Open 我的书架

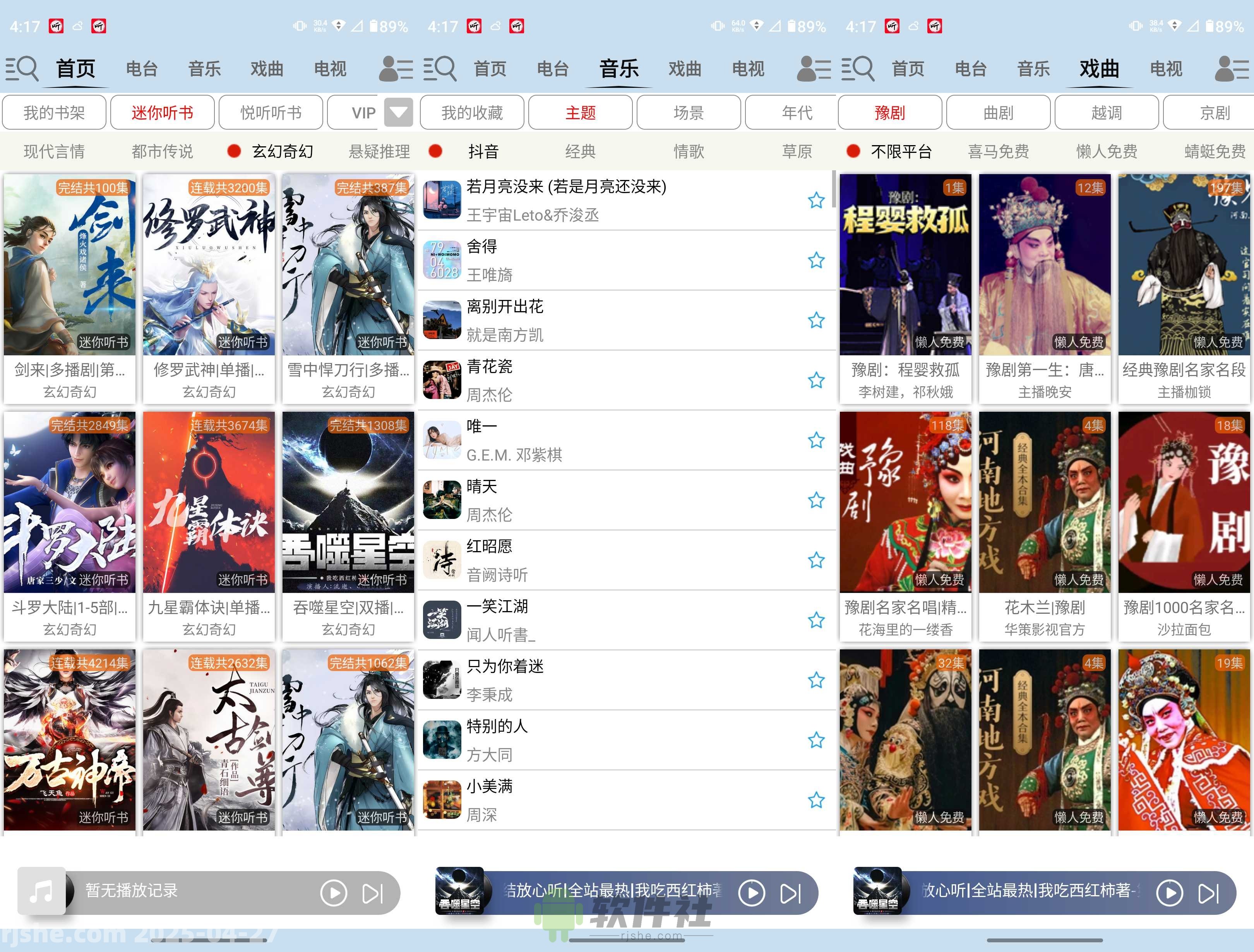pos(55,112)
